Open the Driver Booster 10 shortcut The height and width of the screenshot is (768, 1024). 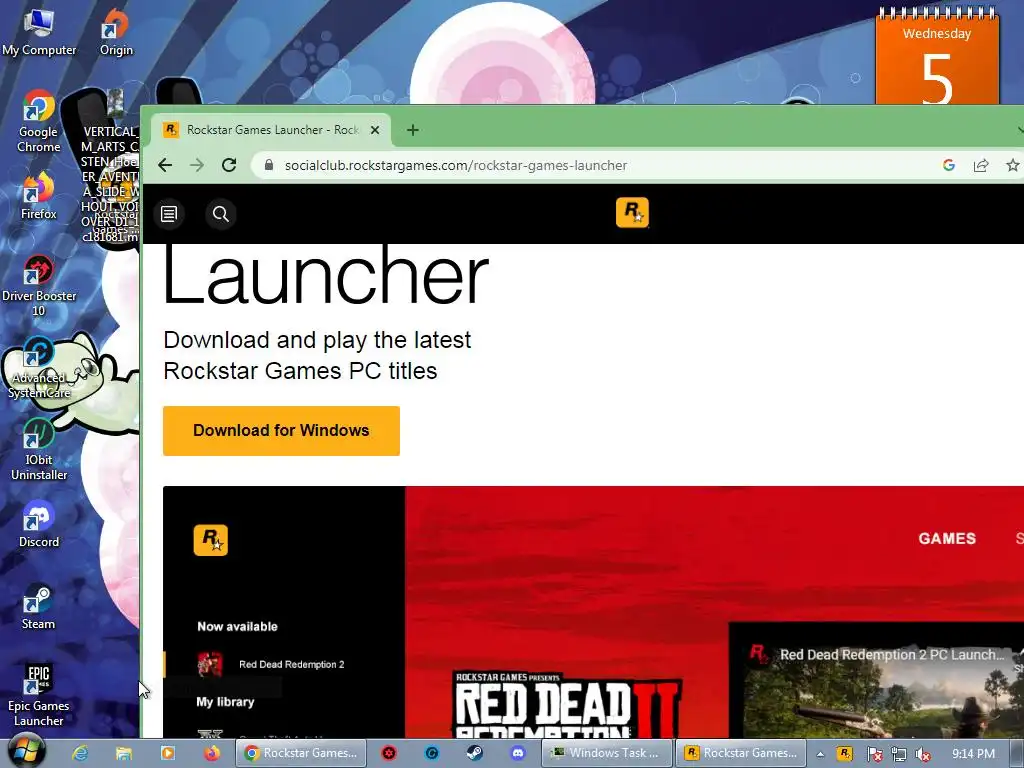39,285
